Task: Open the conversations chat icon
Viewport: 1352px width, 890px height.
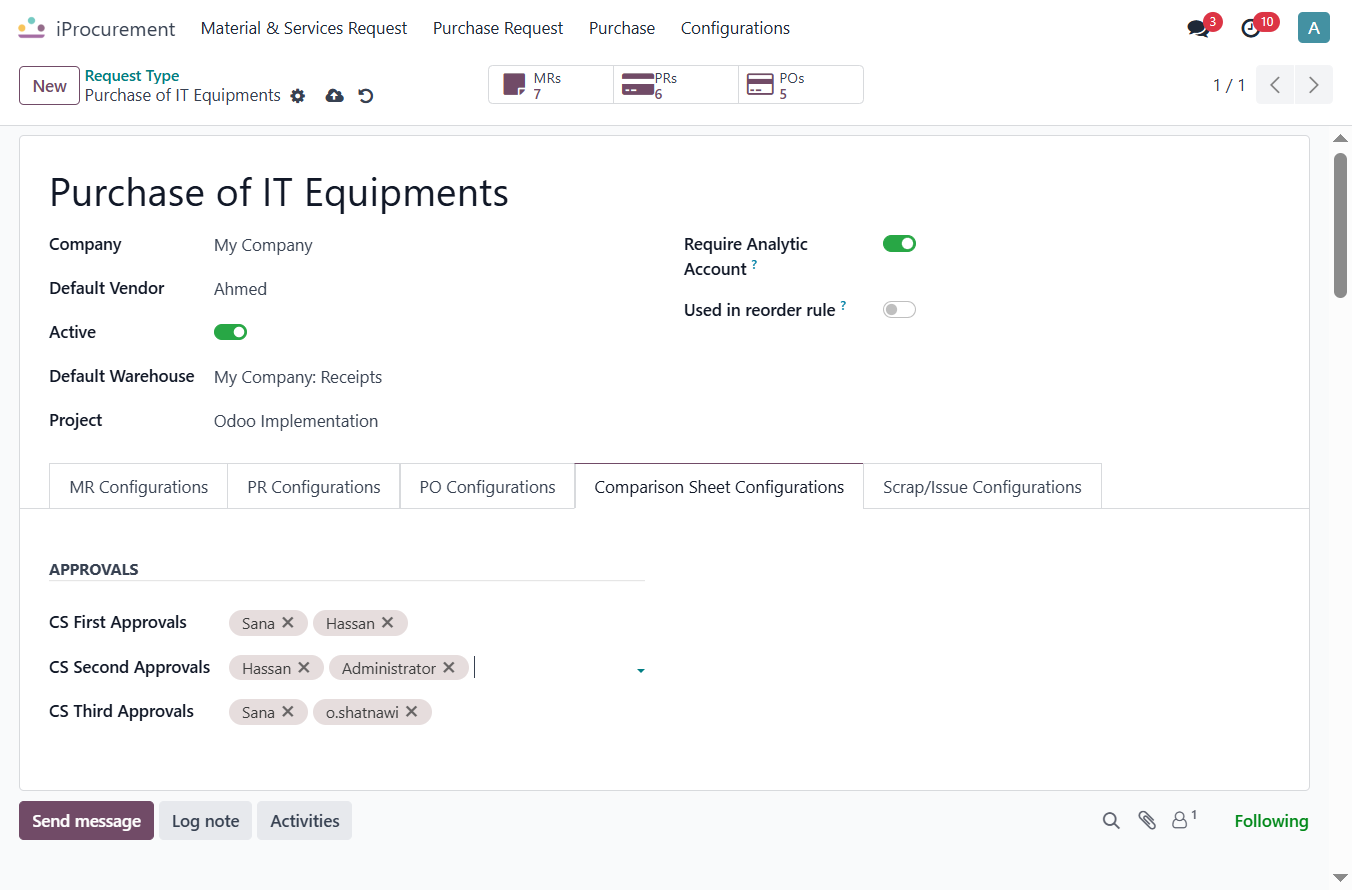Action: coord(1198,28)
